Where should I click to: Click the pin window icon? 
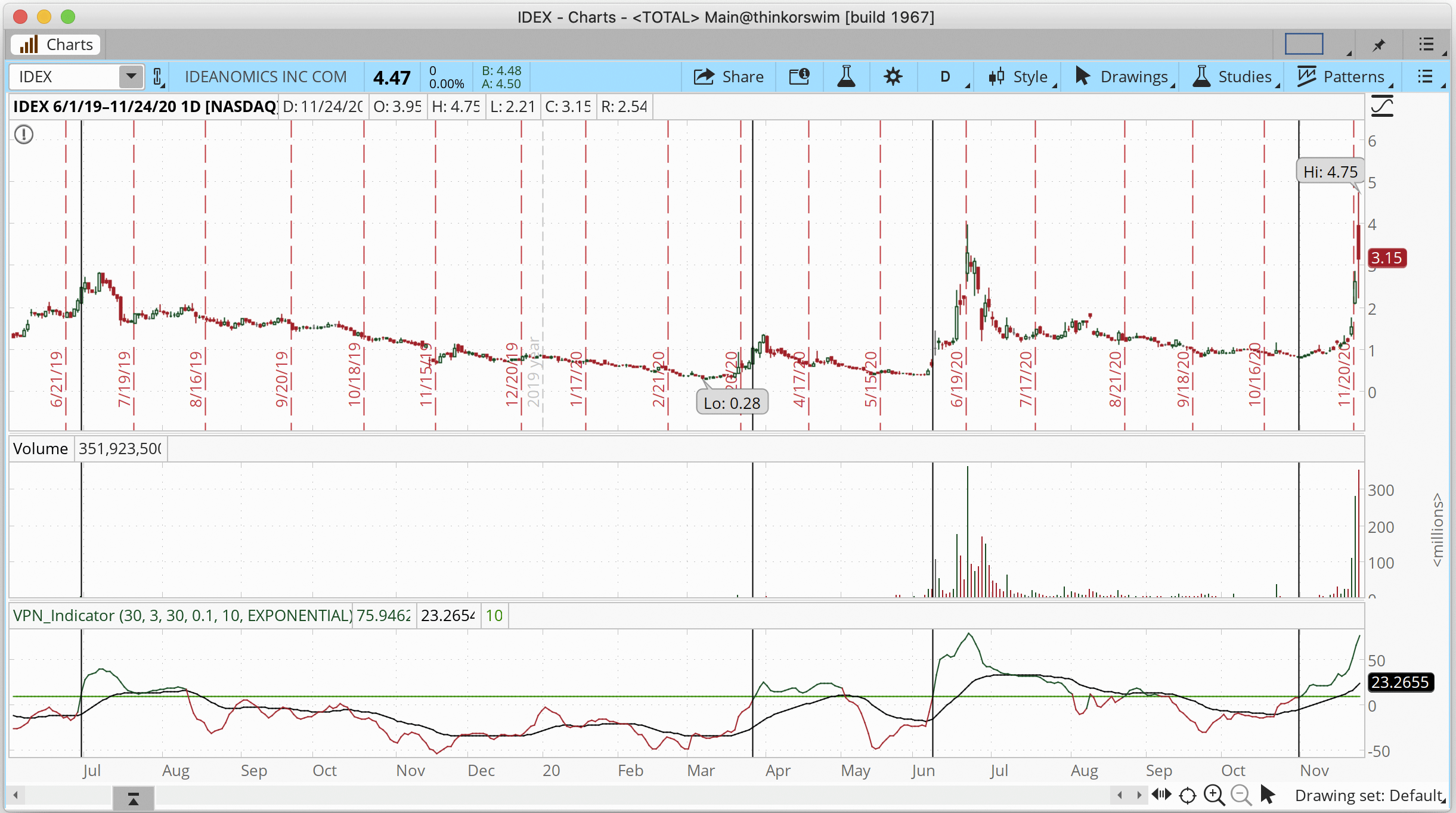tap(1379, 45)
